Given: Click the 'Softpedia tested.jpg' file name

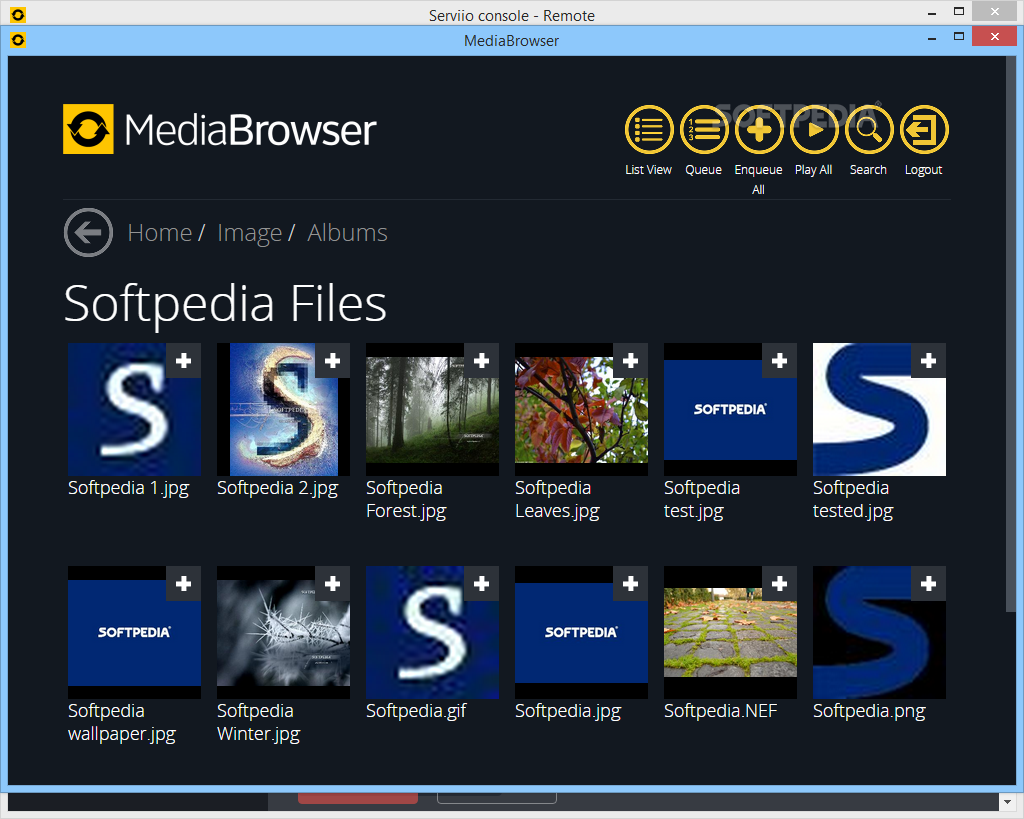Looking at the screenshot, I should (x=853, y=500).
